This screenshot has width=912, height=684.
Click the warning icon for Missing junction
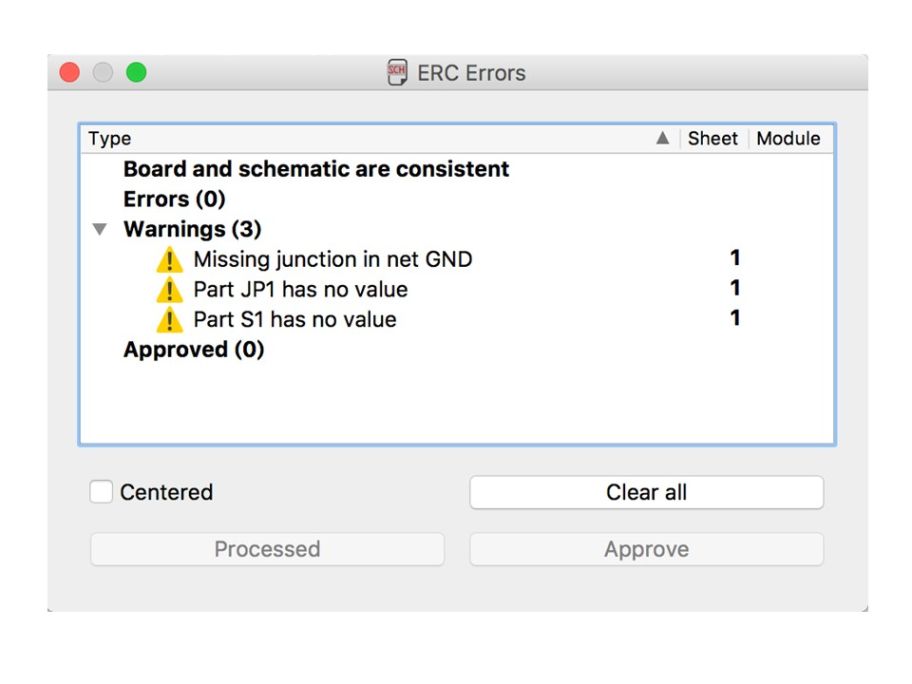pyautogui.click(x=169, y=259)
